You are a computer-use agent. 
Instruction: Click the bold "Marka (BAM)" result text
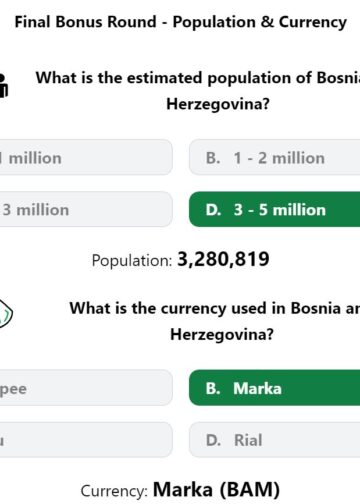[x=216, y=489]
